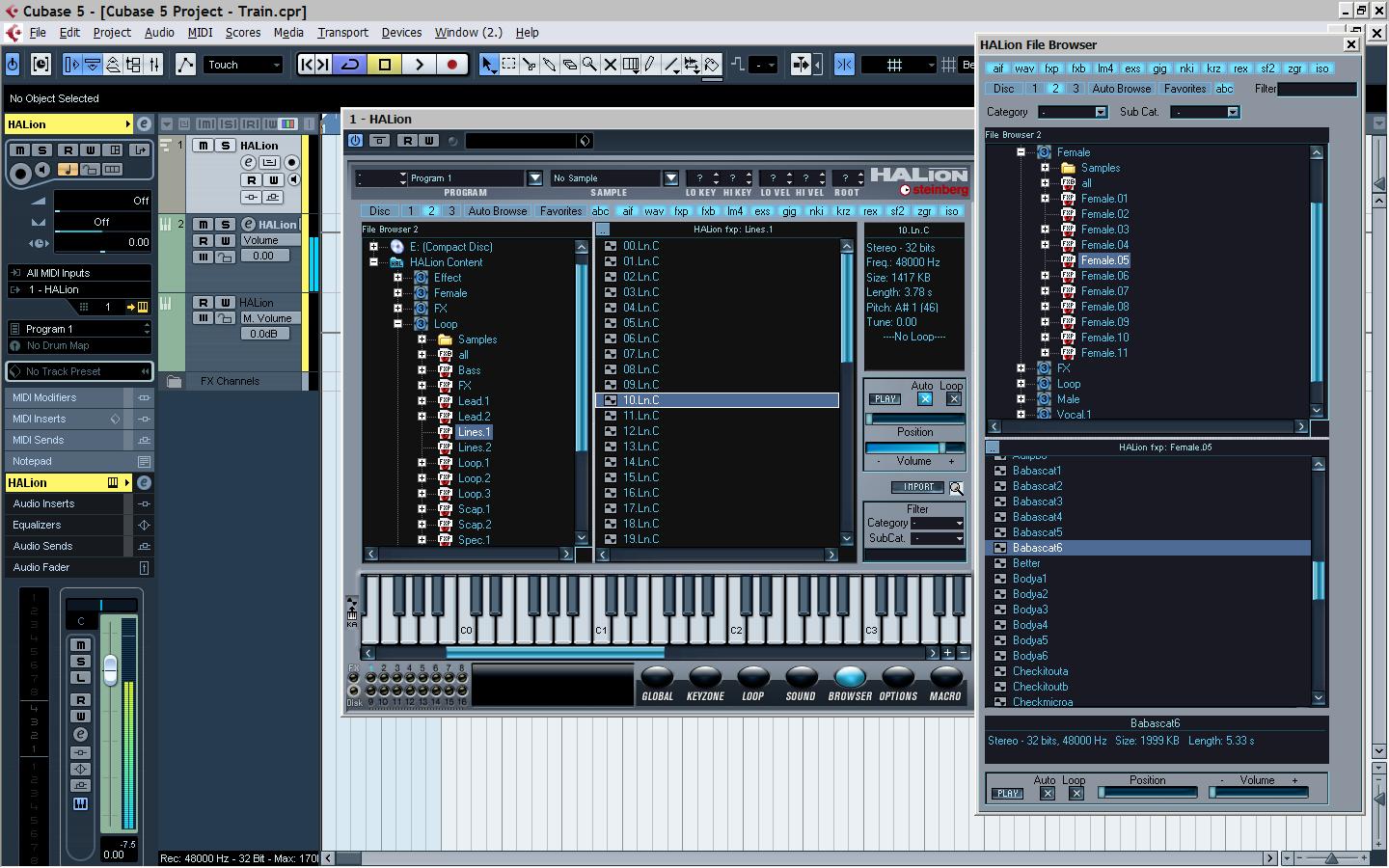Click the Record button in the transport toolbar
Screen dimensions: 1389x868
click(x=451, y=65)
